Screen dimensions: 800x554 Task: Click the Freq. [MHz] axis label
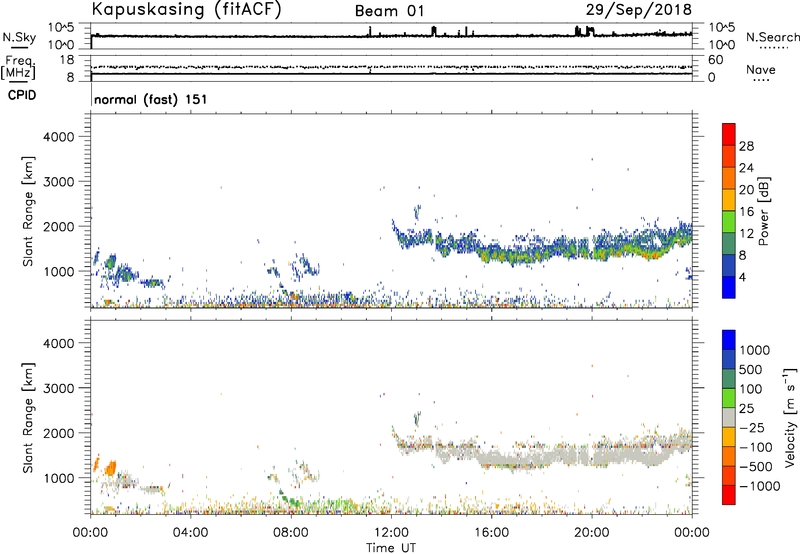(x=18, y=67)
